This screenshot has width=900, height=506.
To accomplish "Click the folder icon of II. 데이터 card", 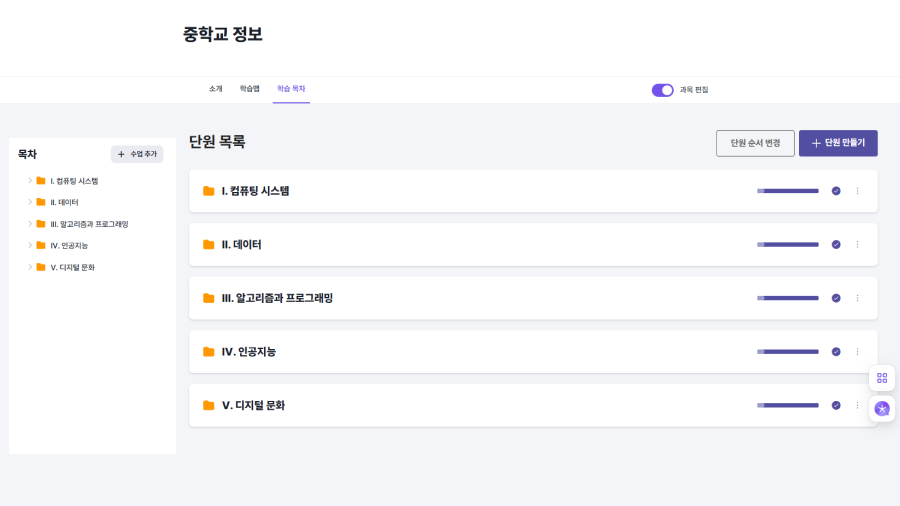I will click(x=209, y=245).
